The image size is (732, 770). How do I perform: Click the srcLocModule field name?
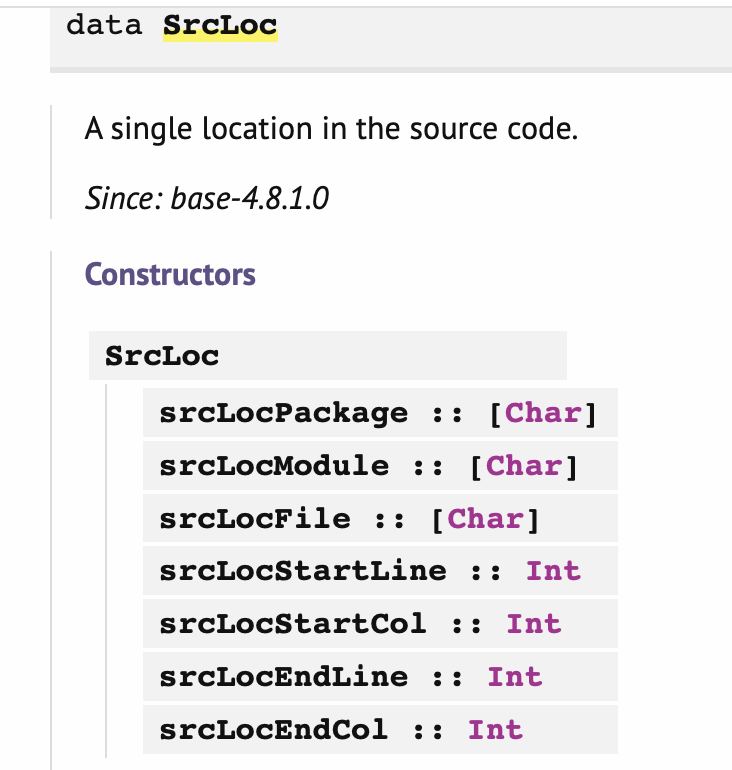coord(274,466)
